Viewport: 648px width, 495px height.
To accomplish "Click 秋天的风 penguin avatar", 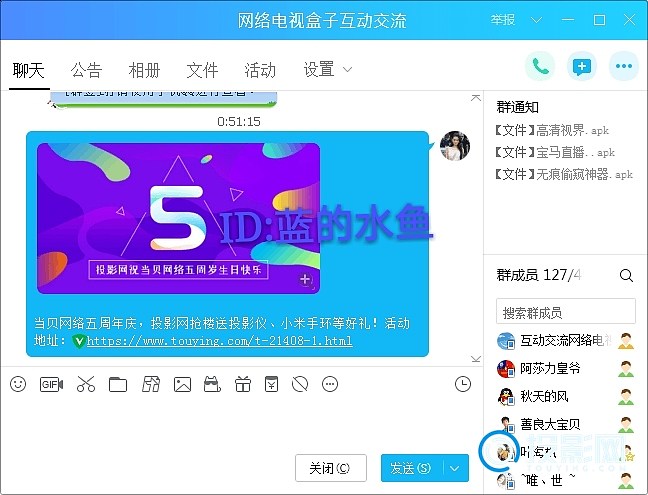I will [505, 397].
